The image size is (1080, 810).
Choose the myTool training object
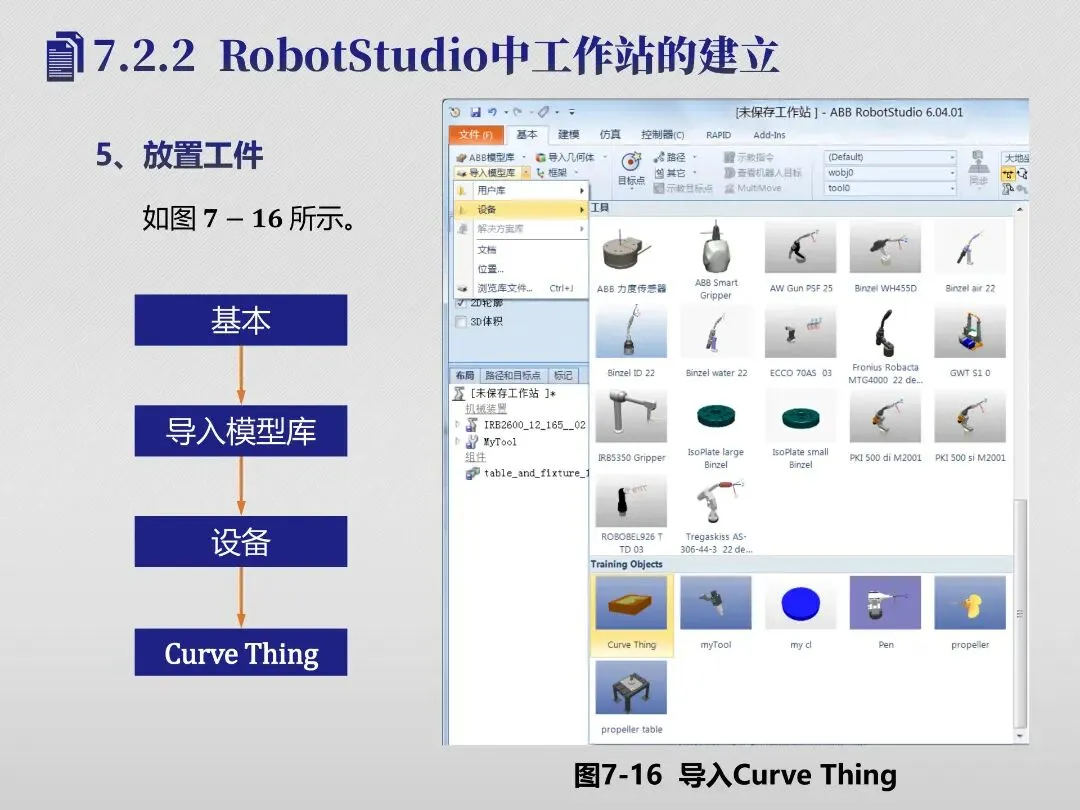716,603
